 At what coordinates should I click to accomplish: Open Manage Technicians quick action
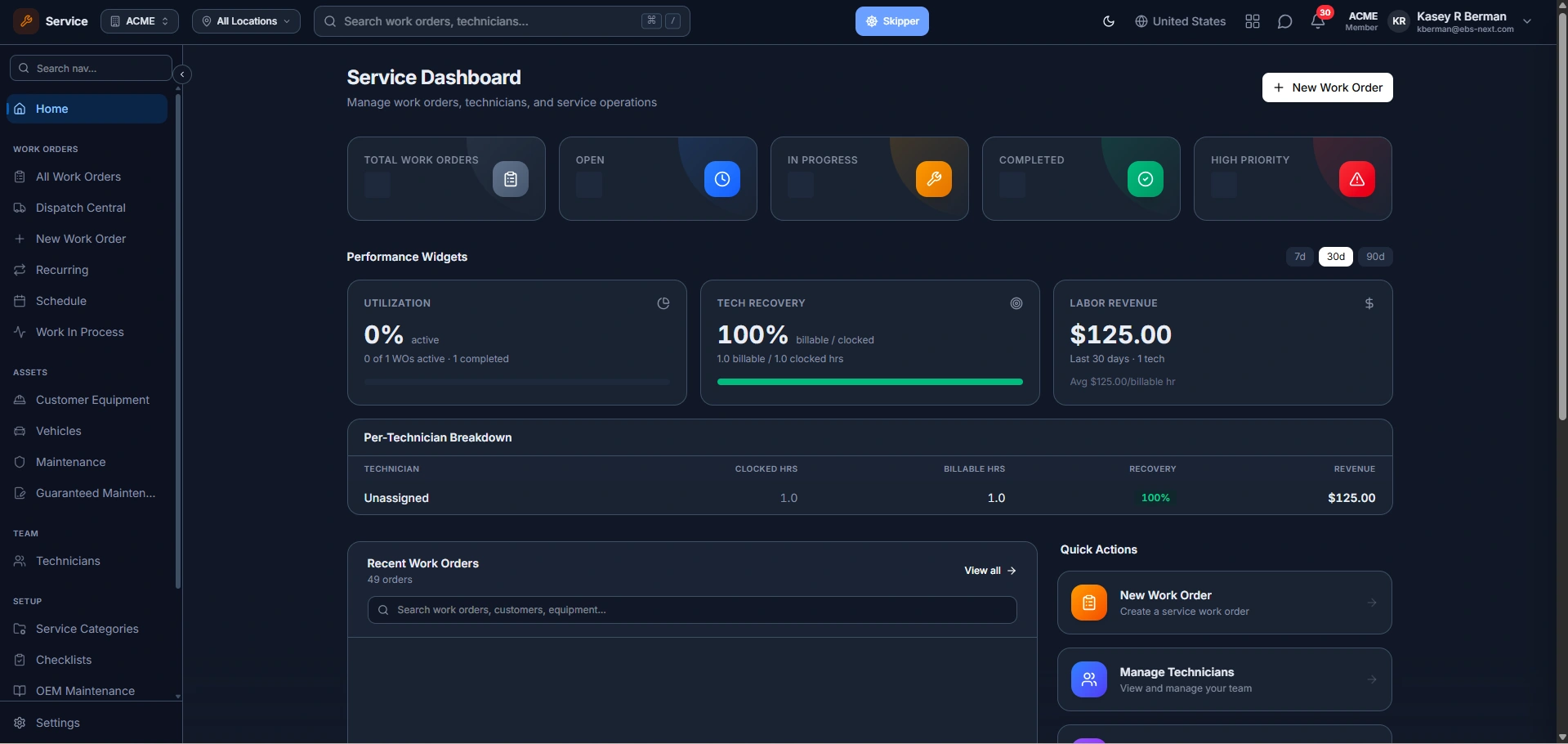coord(1225,679)
